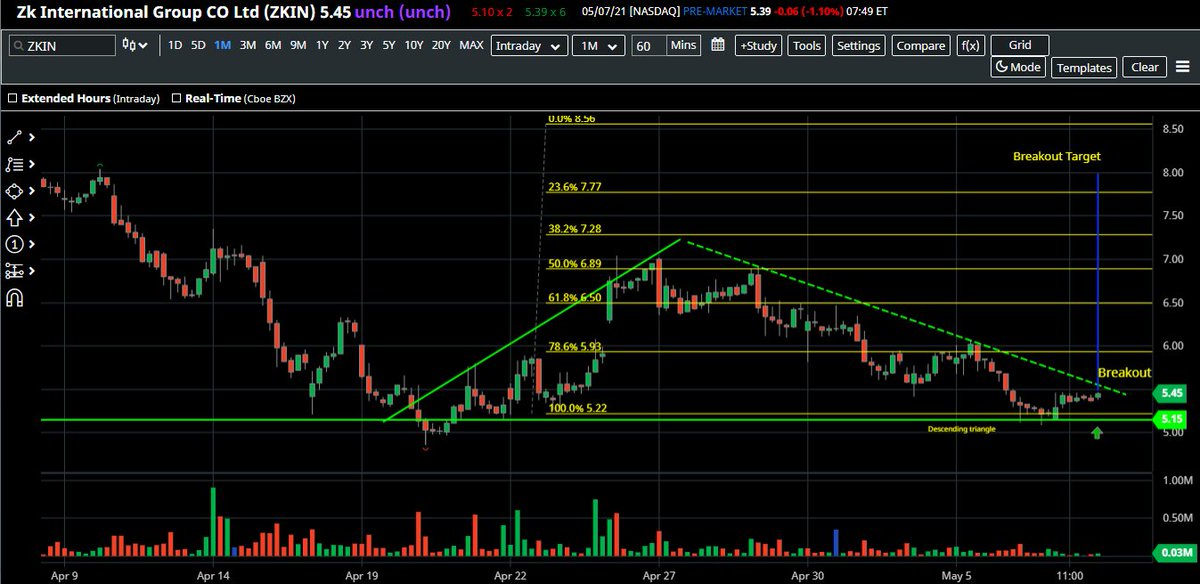Select the 1D time range

point(175,45)
